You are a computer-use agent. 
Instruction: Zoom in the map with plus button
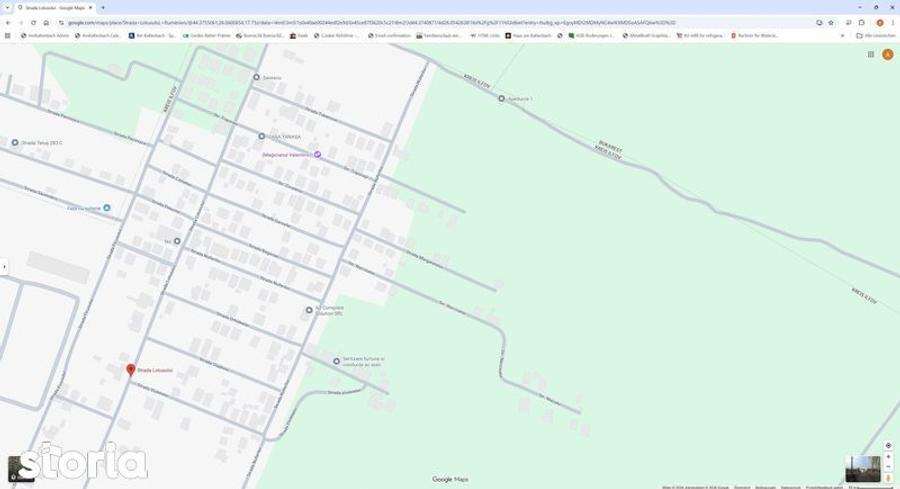(888, 456)
